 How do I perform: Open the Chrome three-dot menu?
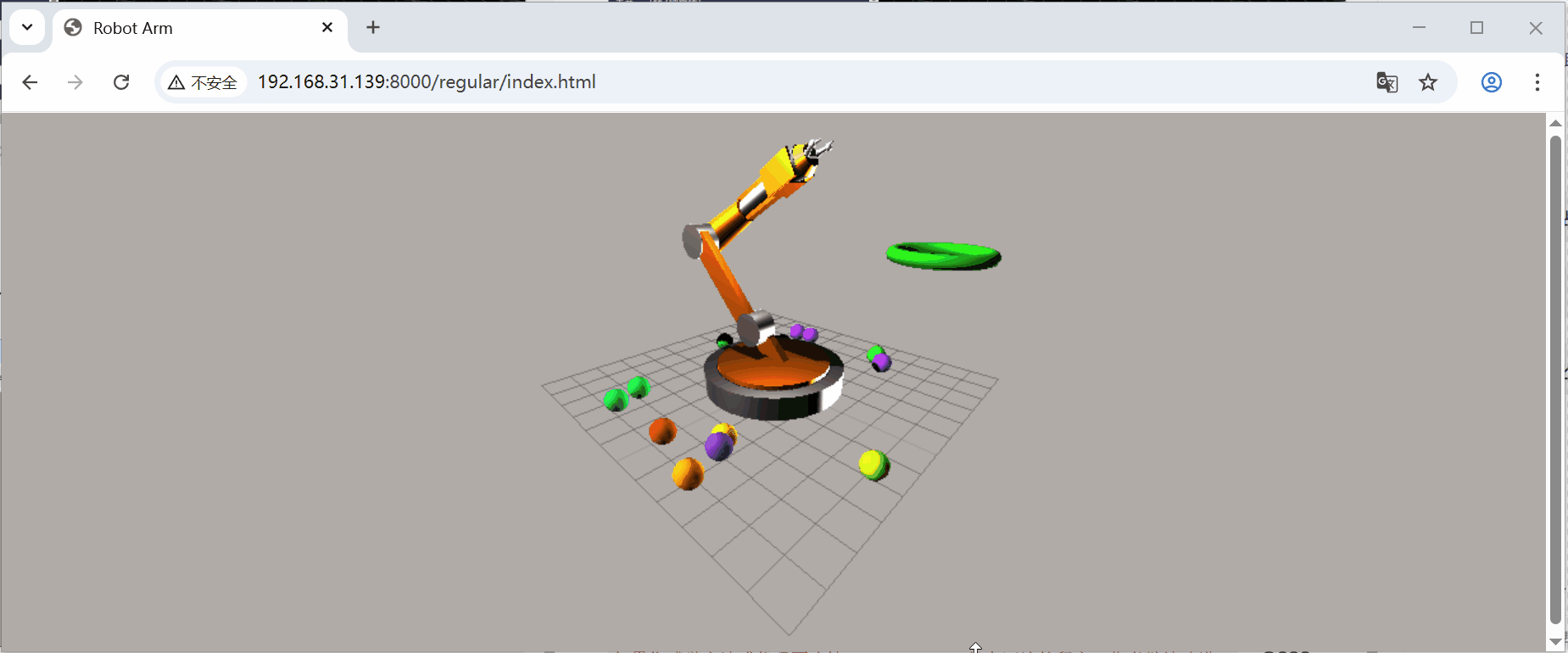click(x=1537, y=82)
